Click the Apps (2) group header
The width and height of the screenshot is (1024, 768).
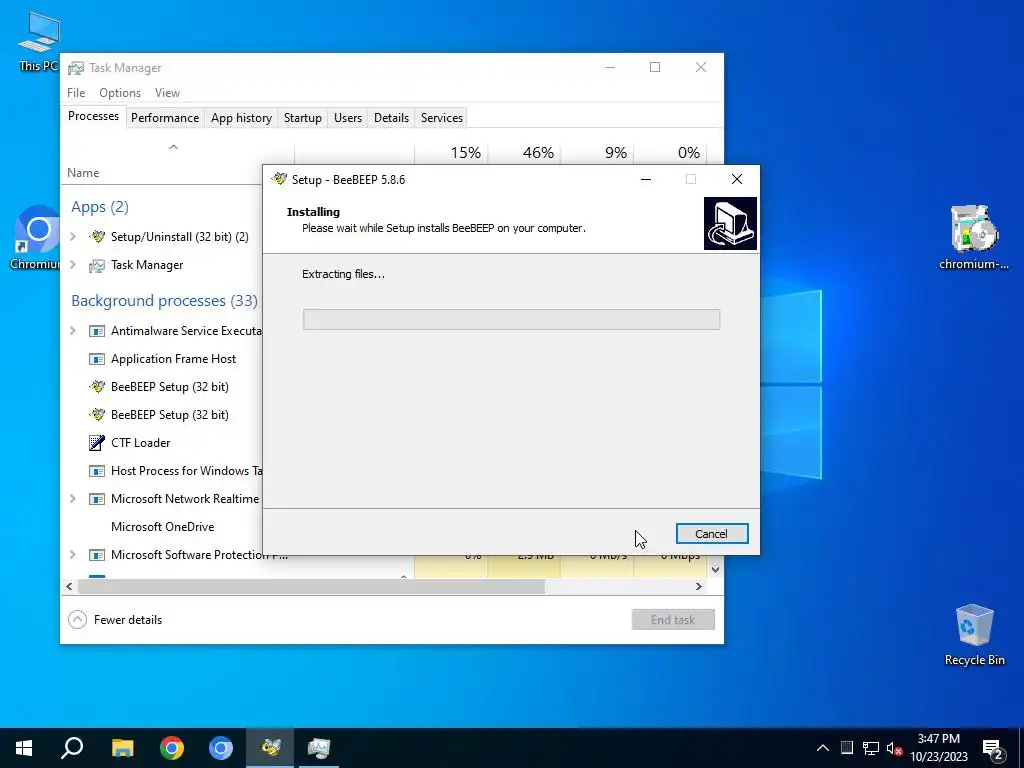pos(100,207)
